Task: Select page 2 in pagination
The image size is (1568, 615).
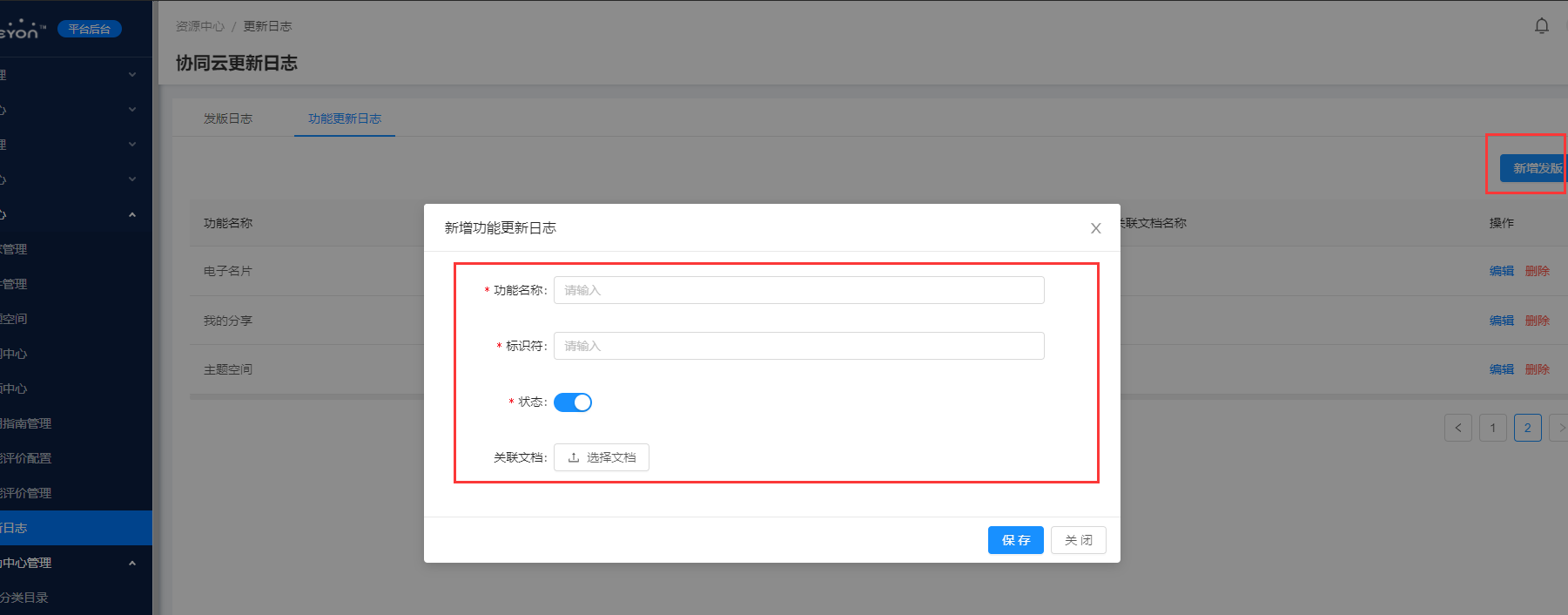Action: [1527, 428]
